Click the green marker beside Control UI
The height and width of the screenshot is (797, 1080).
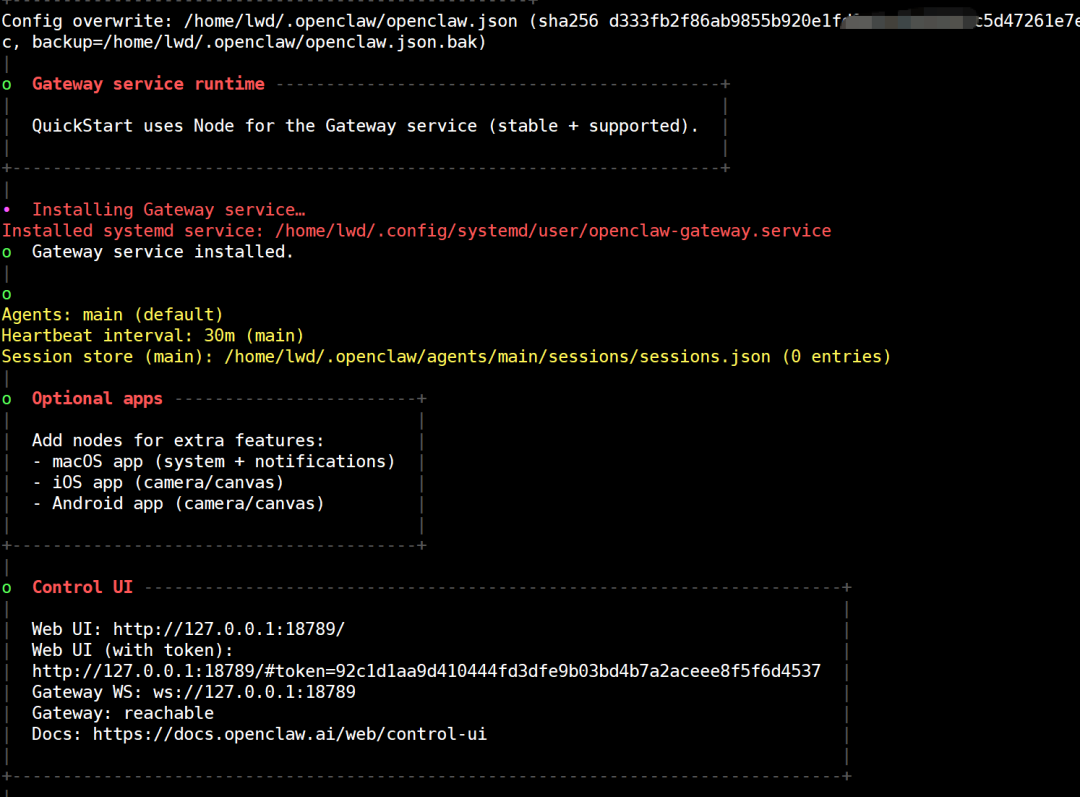(7, 588)
